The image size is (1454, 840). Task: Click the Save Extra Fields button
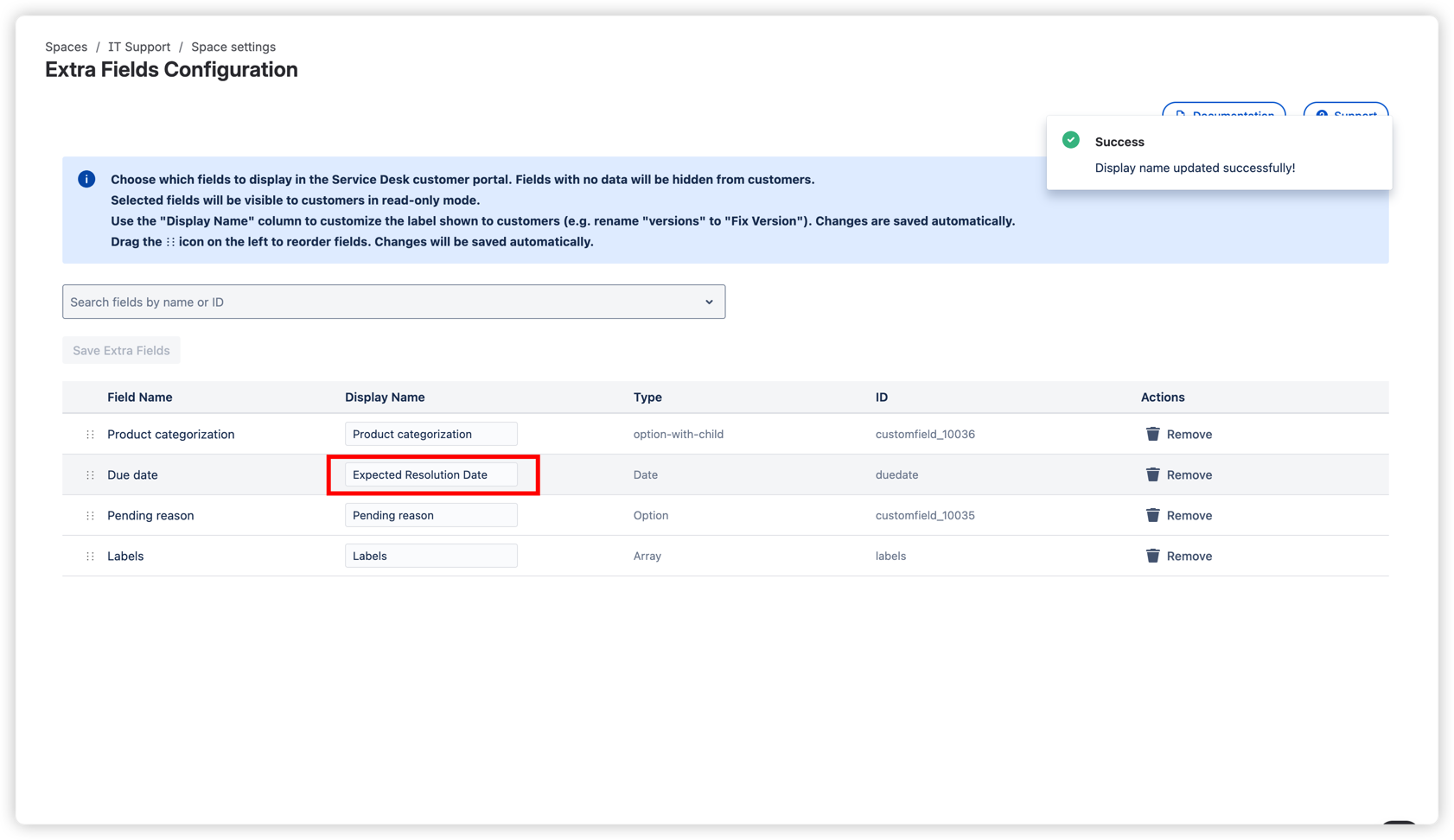(120, 350)
